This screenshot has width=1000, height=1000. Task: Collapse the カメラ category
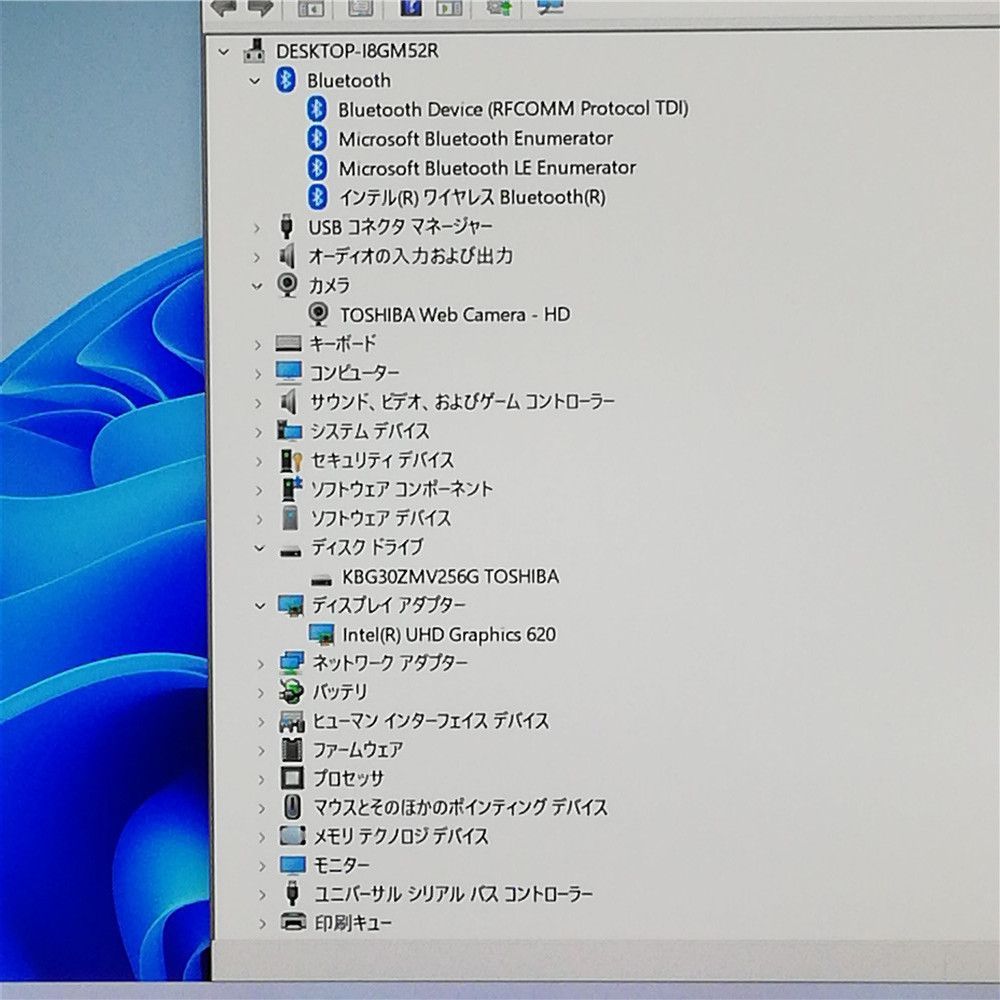257,286
